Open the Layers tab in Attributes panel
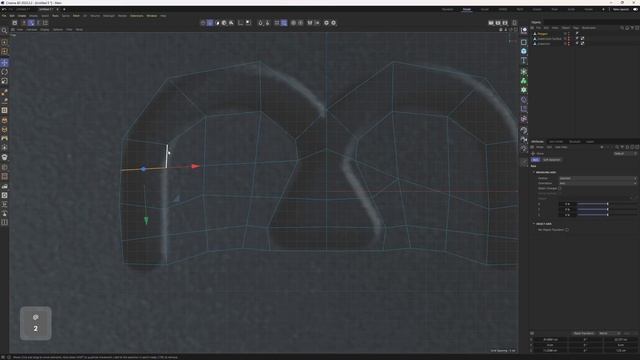Viewport: 640px width, 360px height. (590, 142)
